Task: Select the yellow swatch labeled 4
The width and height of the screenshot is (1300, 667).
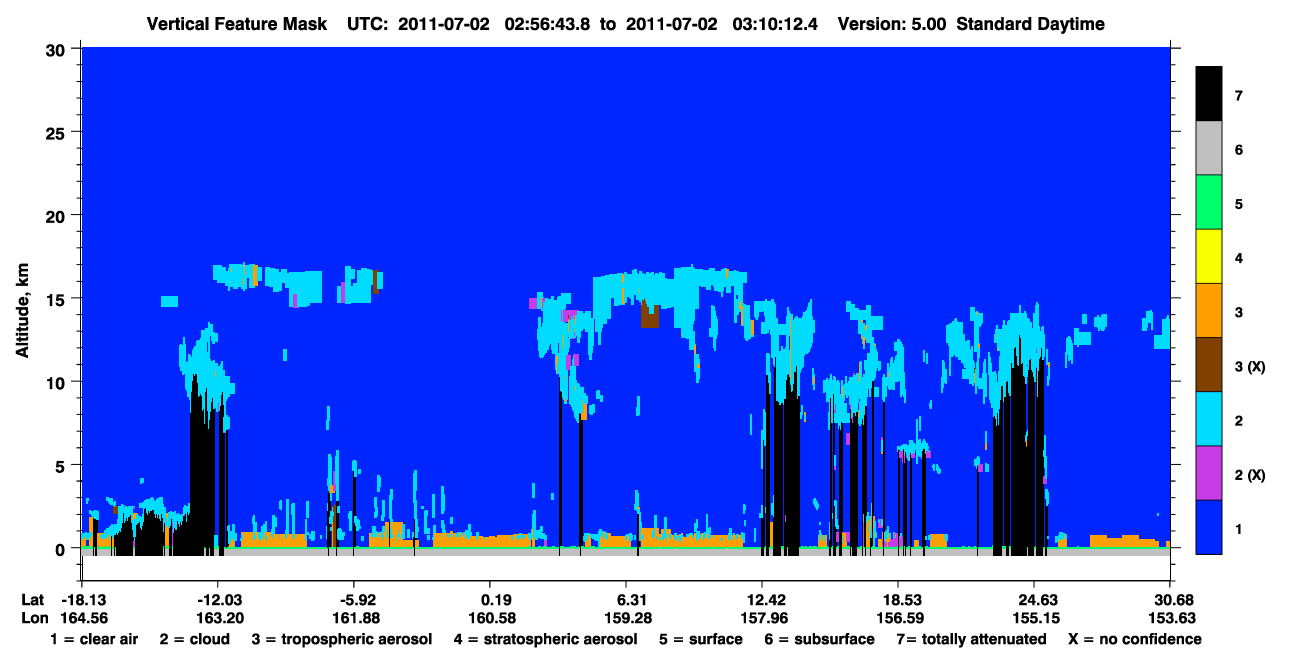Action: click(1209, 257)
